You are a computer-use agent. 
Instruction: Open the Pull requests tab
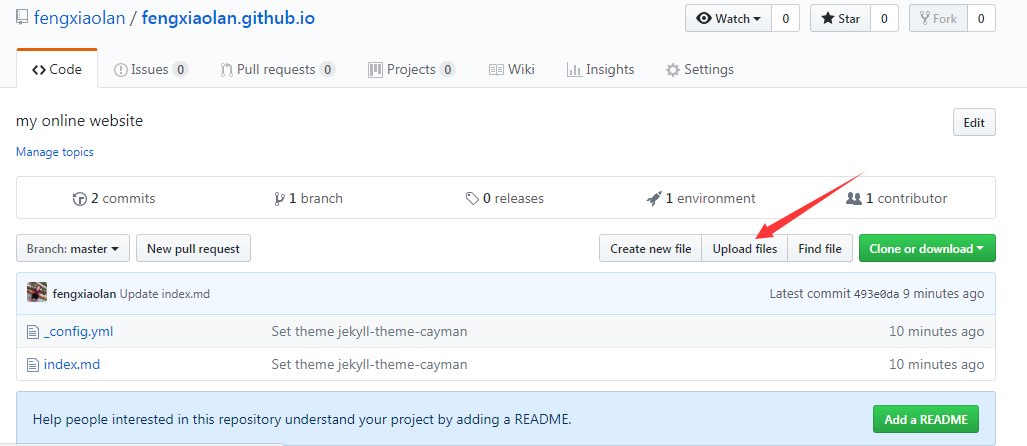[x=278, y=69]
